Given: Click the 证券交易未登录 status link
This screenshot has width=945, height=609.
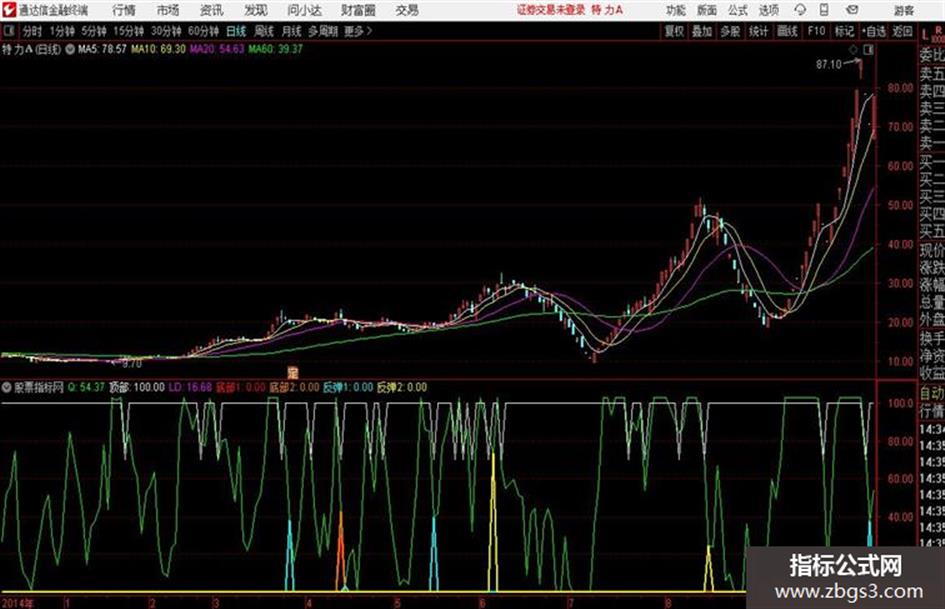Looking at the screenshot, I should pos(551,10).
